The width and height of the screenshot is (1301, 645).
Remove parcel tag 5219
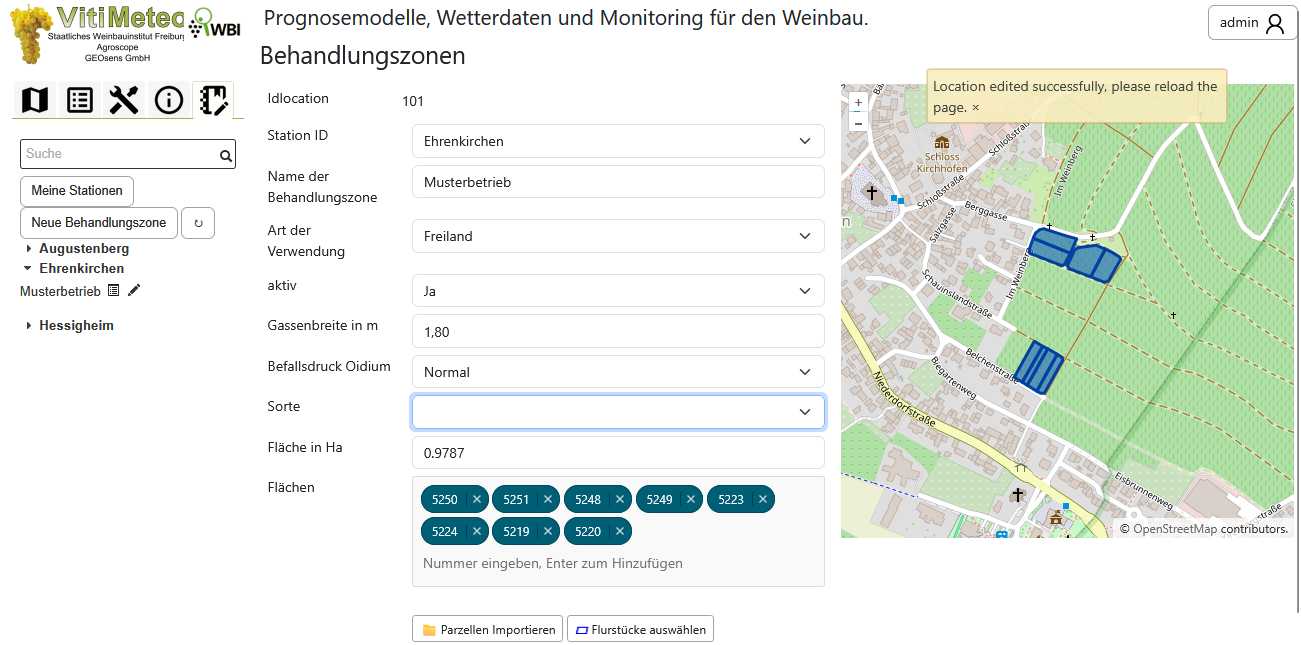[x=548, y=531]
